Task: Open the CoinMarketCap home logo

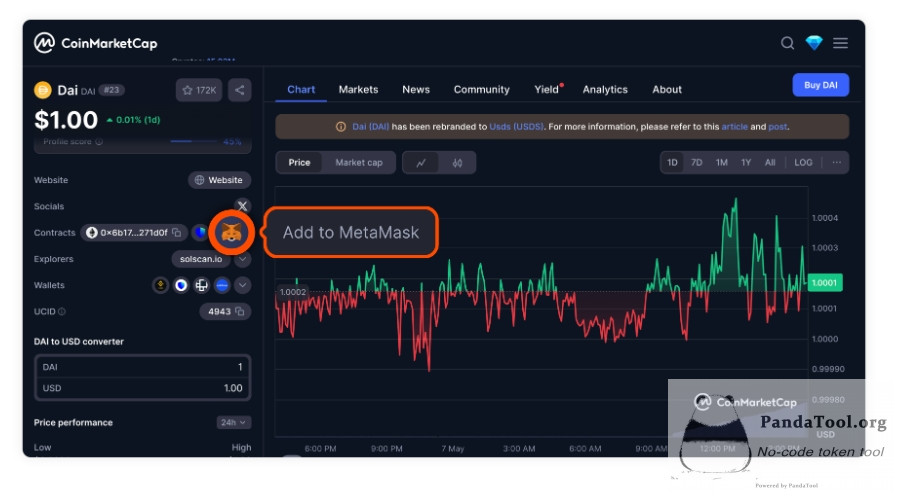Action: pos(95,43)
